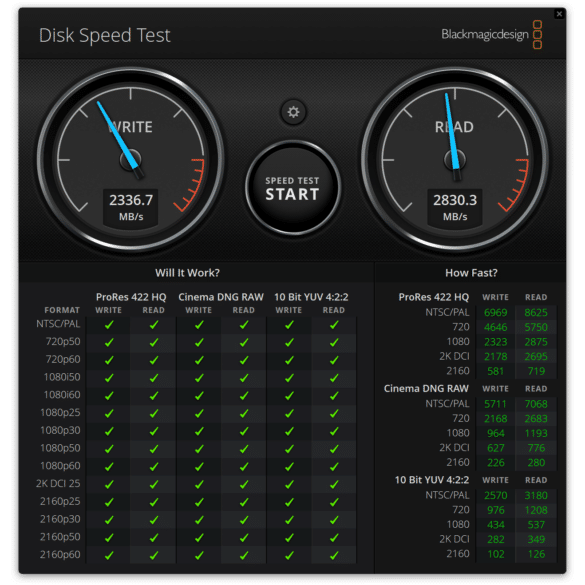Viewport: 585px width, 585px height.
Task: Click Cinema DNG RAW heading in How Fast panel
Action: click(426, 388)
